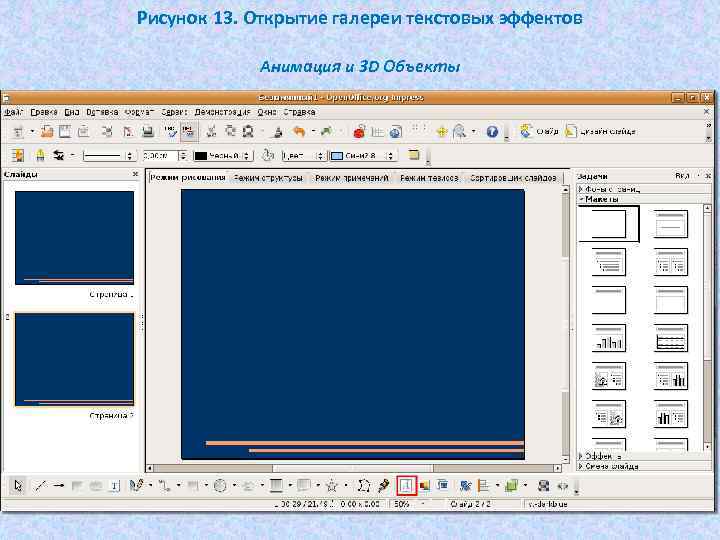Choose the Stars shapes tool
This screenshot has width=720, height=540.
click(332, 485)
